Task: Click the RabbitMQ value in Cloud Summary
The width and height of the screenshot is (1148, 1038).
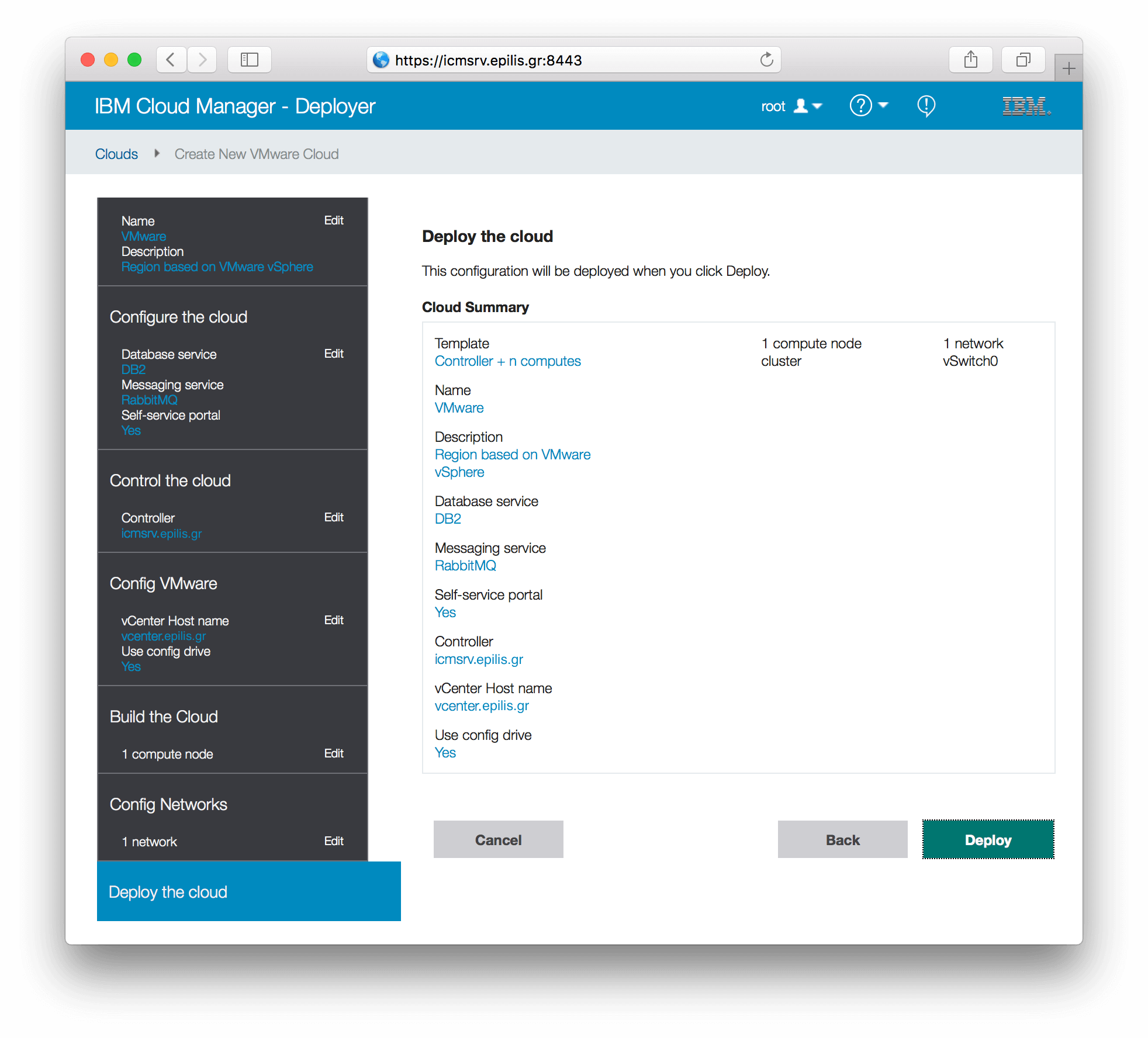Action: (465, 566)
